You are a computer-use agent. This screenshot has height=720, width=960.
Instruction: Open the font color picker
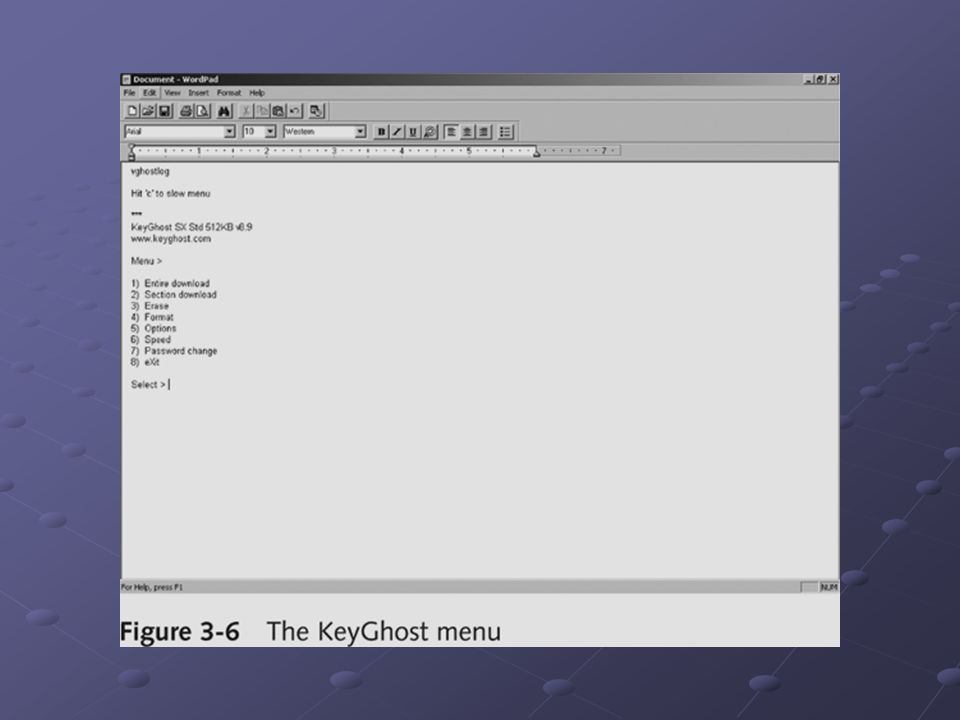tap(430, 132)
